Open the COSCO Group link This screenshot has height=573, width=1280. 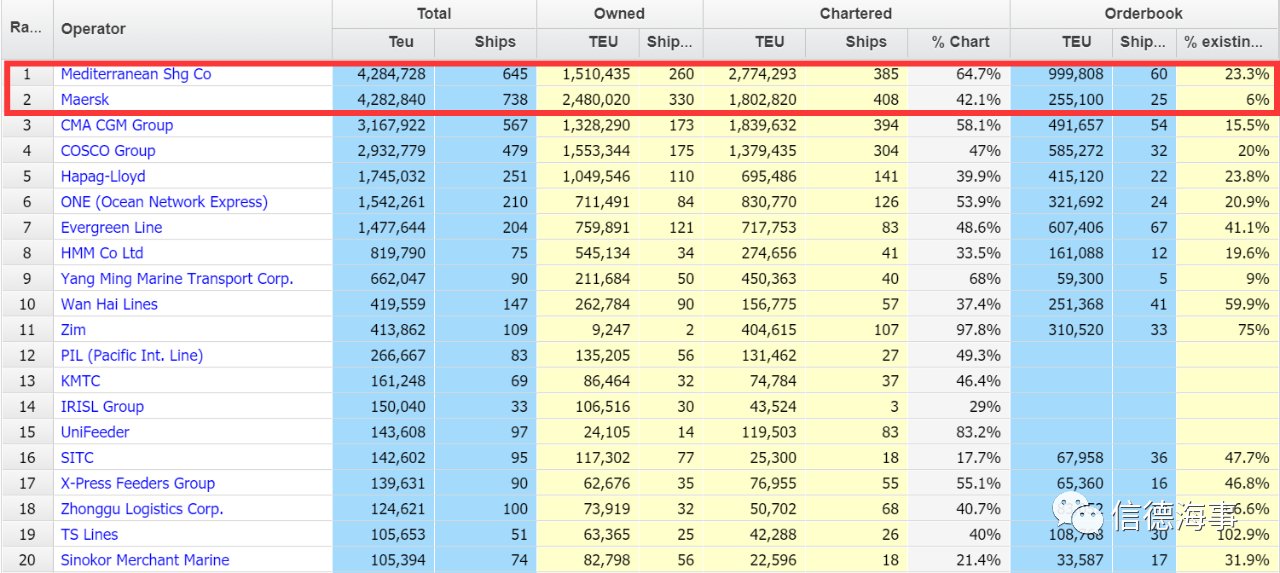[x=108, y=151]
